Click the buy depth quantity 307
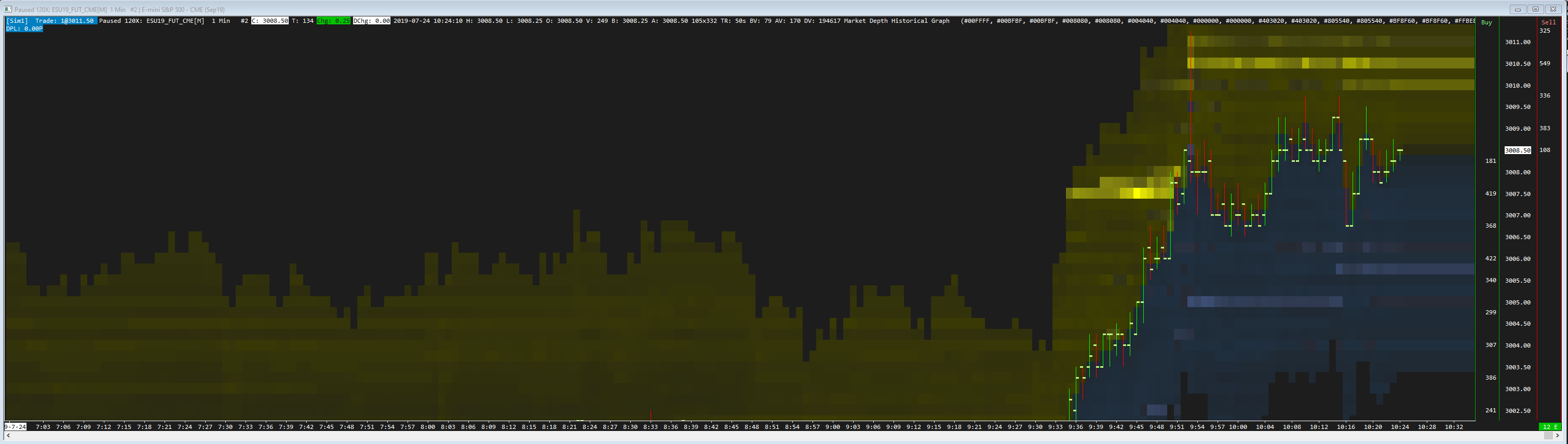 coord(1491,345)
